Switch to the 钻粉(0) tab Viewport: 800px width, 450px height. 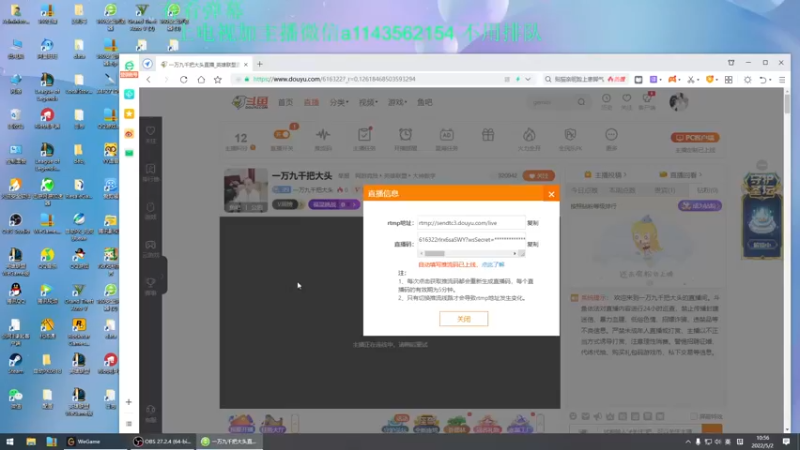(x=707, y=190)
